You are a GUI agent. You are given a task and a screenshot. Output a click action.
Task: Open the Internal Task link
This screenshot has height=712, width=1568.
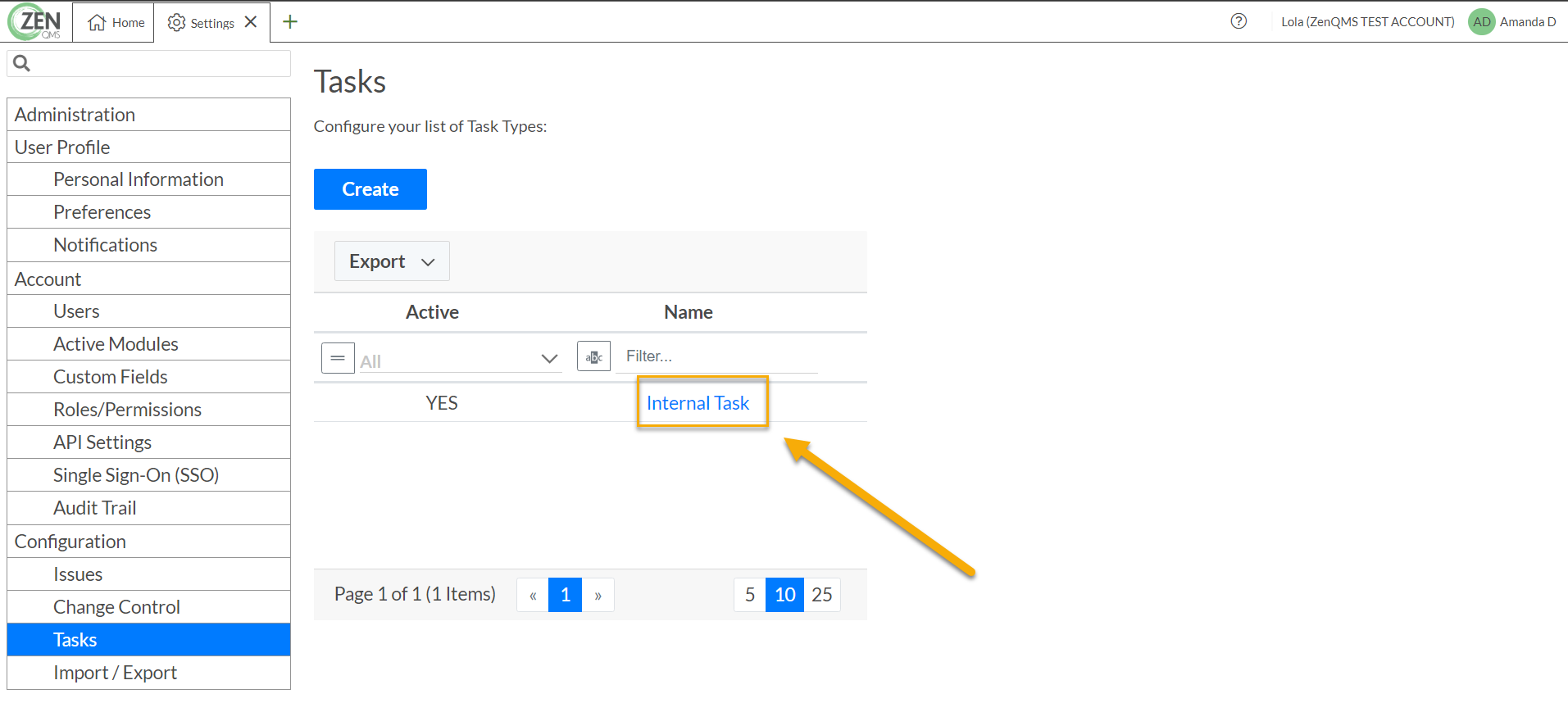[698, 403]
